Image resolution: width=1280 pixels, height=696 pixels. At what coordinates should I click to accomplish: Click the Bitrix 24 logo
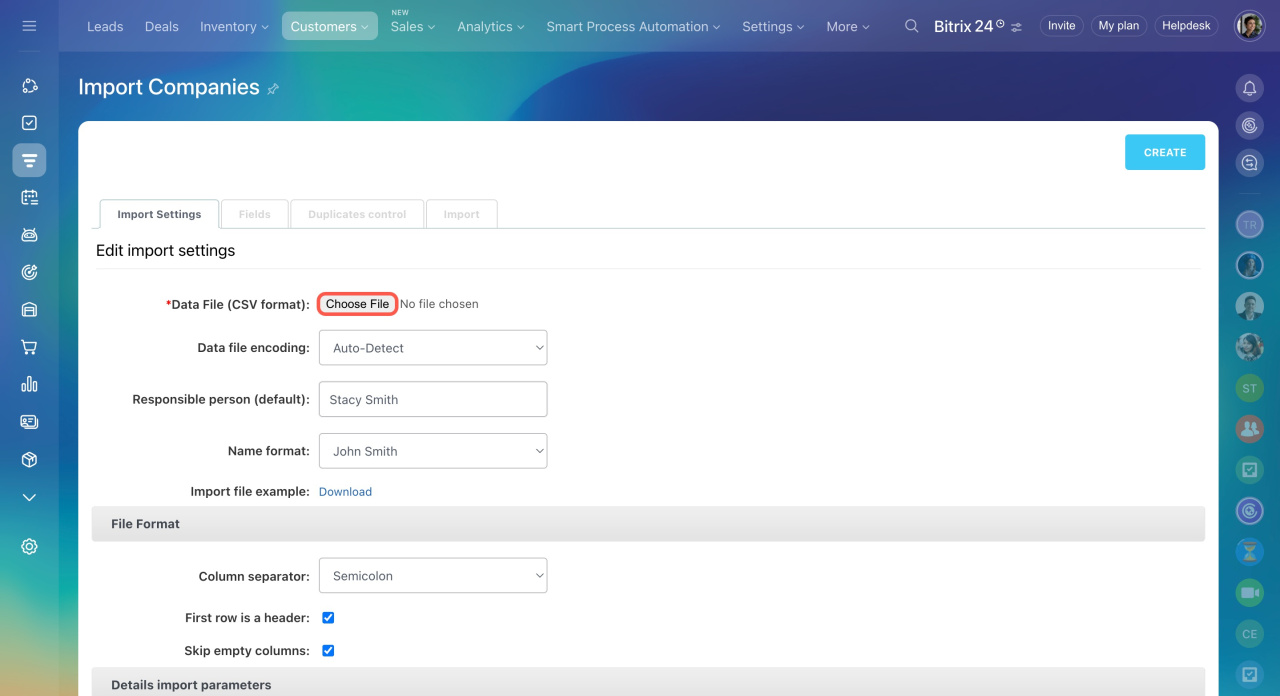click(969, 26)
